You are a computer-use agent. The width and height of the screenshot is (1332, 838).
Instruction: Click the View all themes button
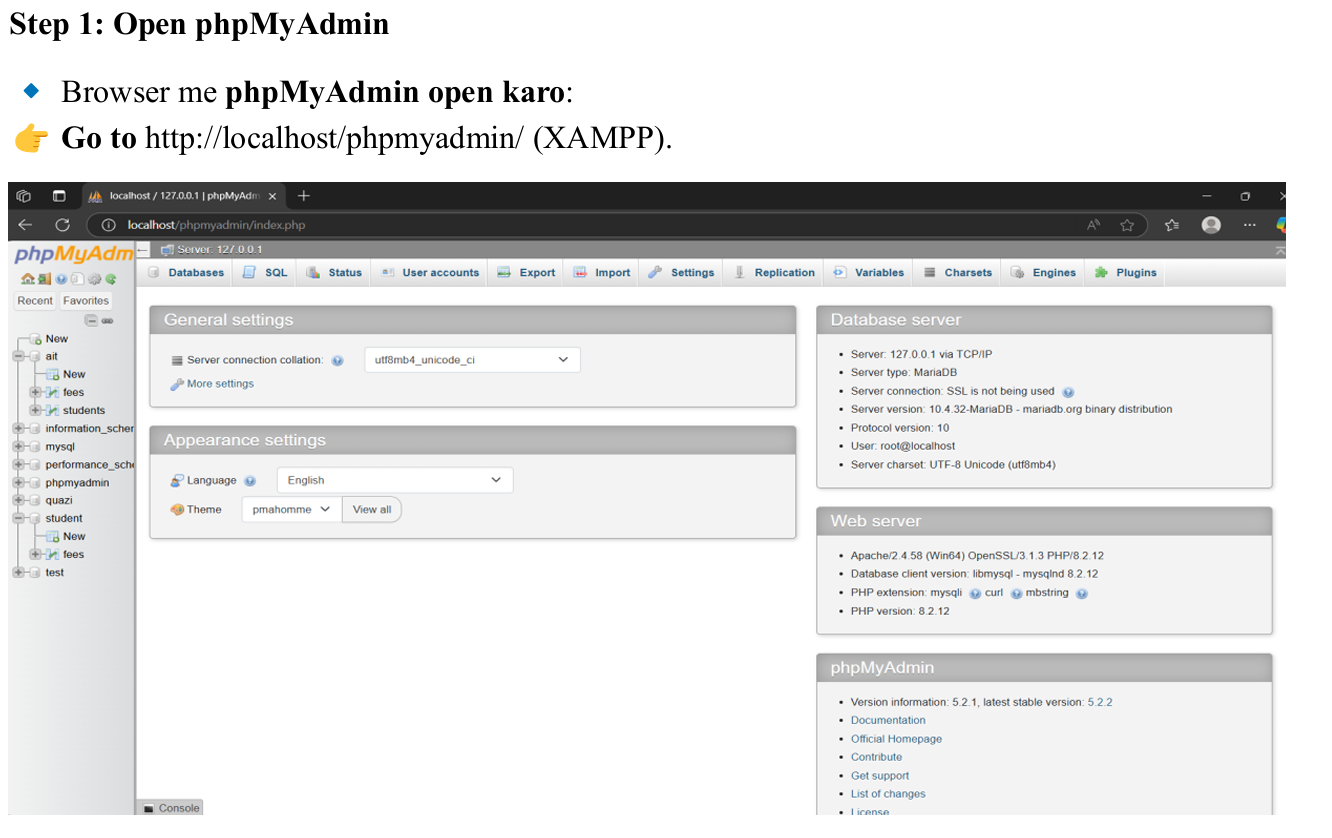372,509
